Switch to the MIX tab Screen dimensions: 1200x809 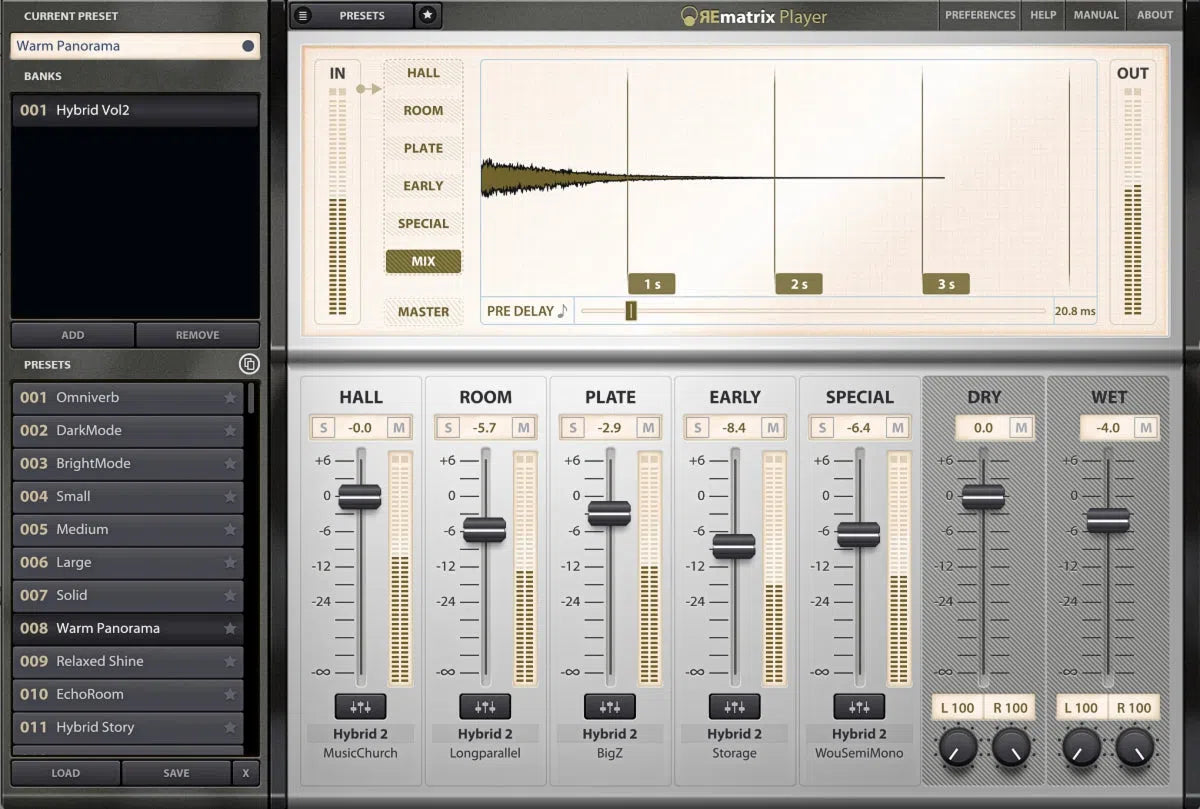click(x=423, y=260)
